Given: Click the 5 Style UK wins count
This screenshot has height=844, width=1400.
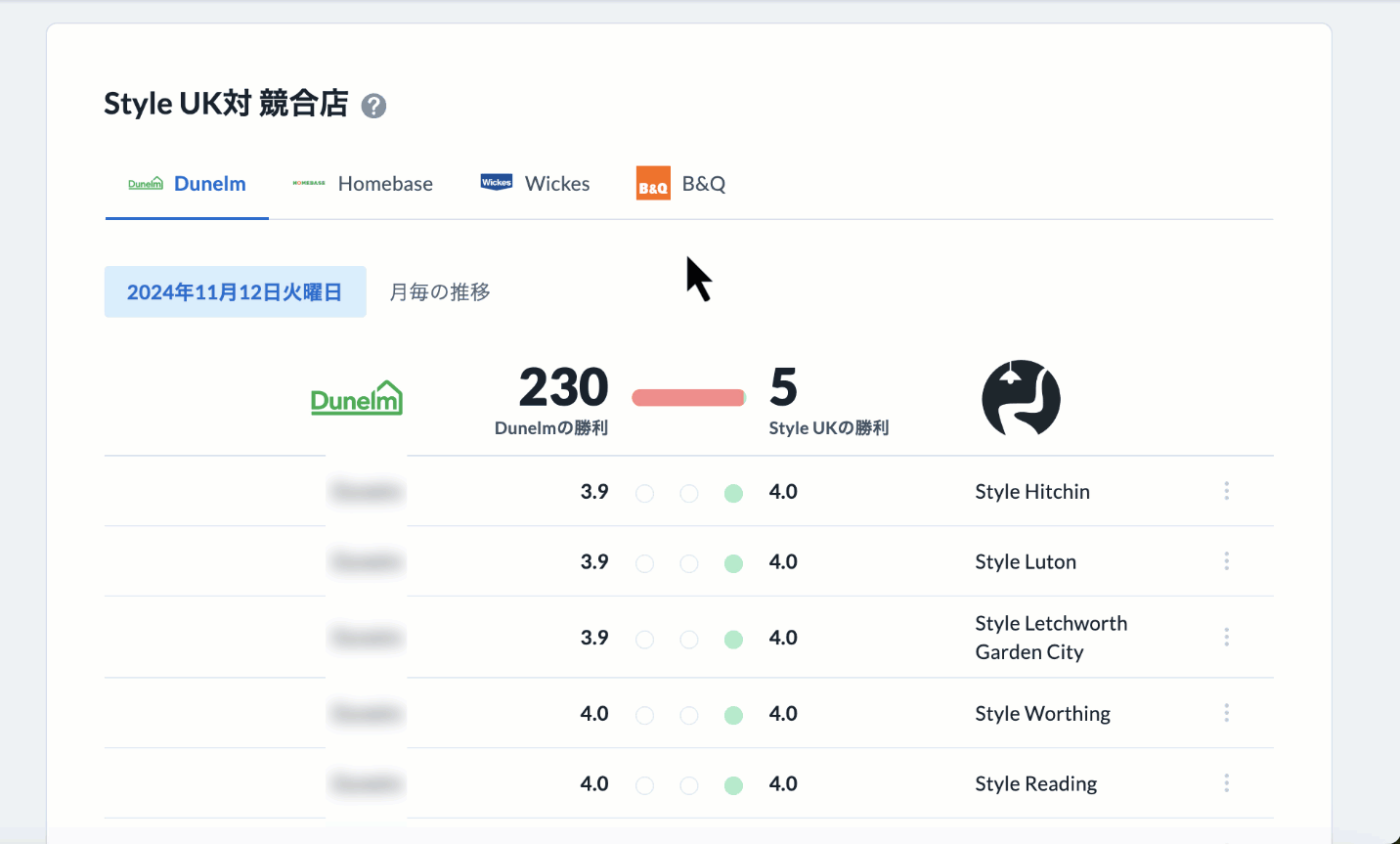Looking at the screenshot, I should pos(783,387).
